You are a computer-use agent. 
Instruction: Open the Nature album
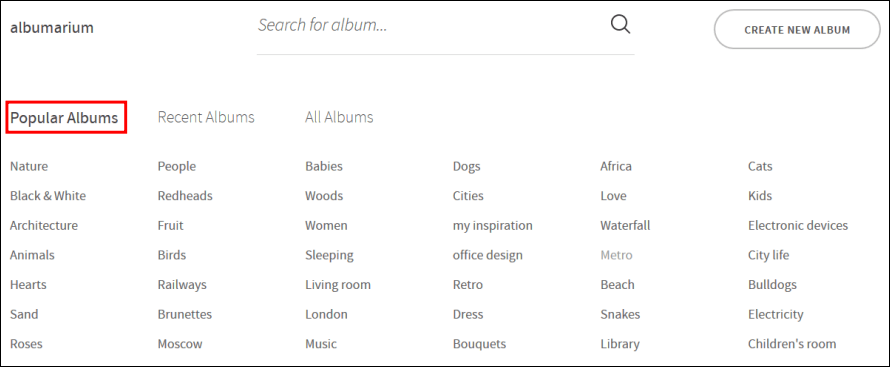point(29,166)
